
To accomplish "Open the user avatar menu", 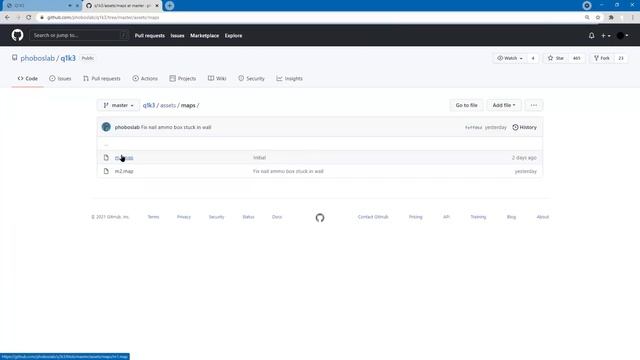I will point(622,36).
